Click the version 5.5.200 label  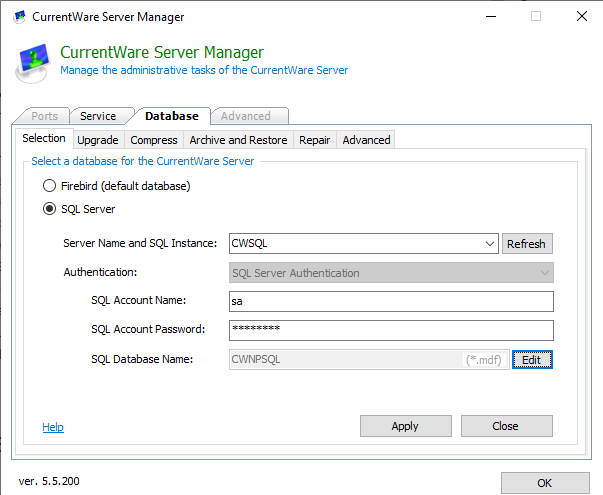49,481
